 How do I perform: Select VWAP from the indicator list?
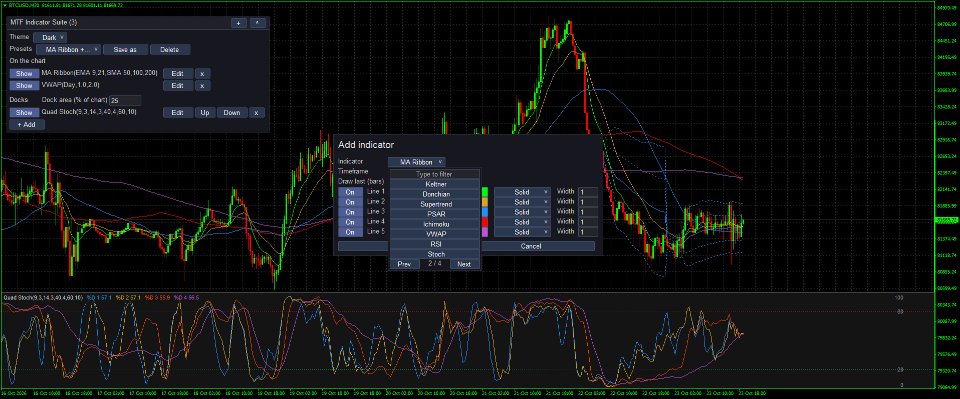434,234
